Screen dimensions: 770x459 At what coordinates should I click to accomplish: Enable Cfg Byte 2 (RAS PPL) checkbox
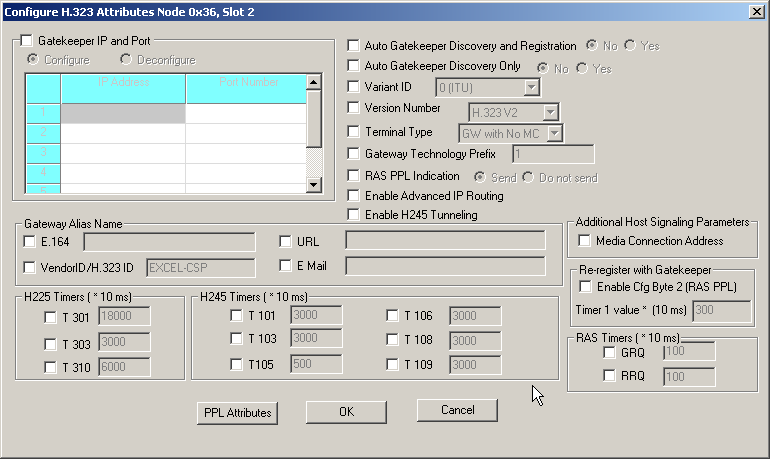[x=586, y=287]
